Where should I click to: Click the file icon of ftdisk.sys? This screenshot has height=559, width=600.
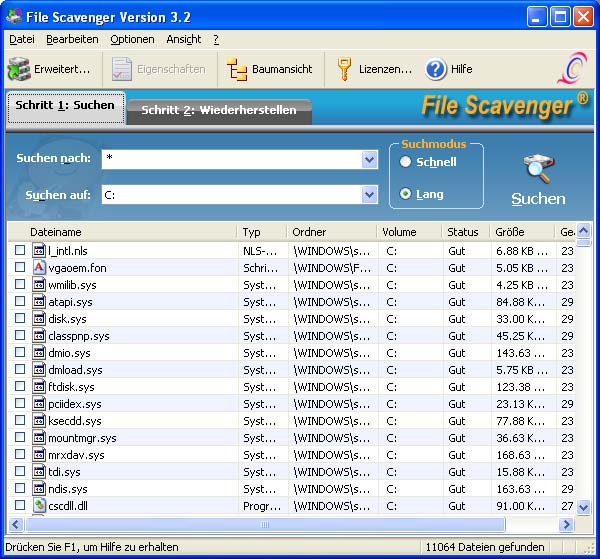pos(39,386)
